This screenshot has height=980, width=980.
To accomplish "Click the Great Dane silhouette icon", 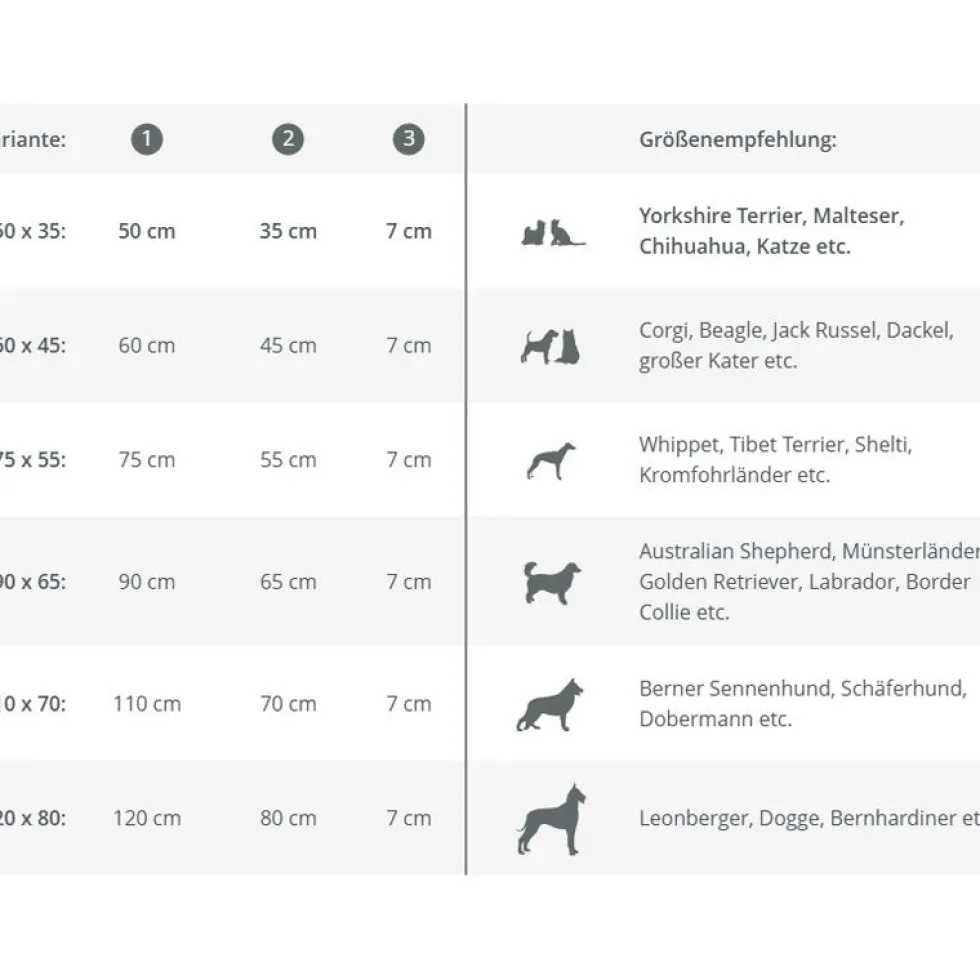I will [552, 819].
